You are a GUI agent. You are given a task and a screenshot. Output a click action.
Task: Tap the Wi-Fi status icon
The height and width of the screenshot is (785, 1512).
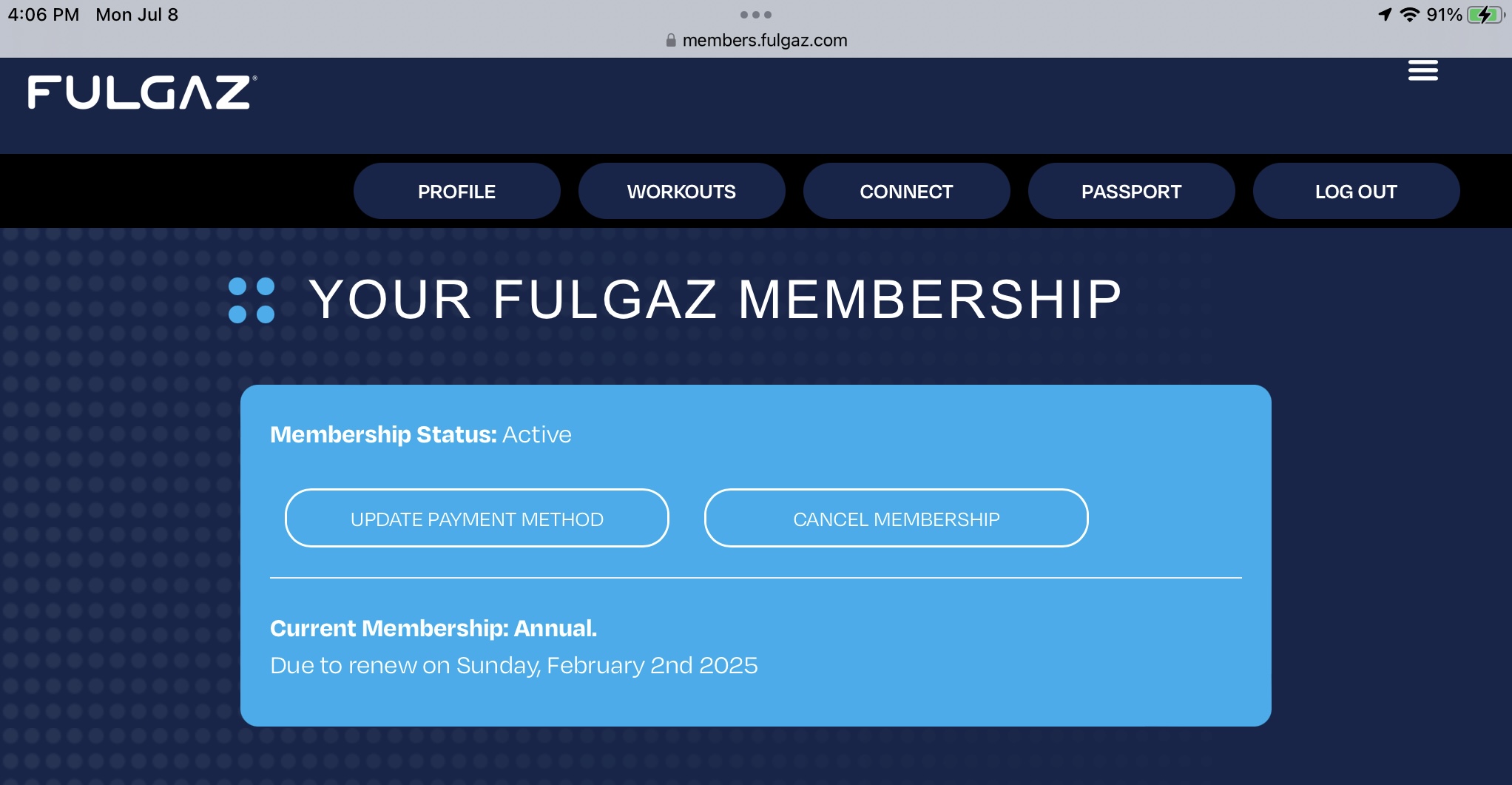click(1410, 15)
